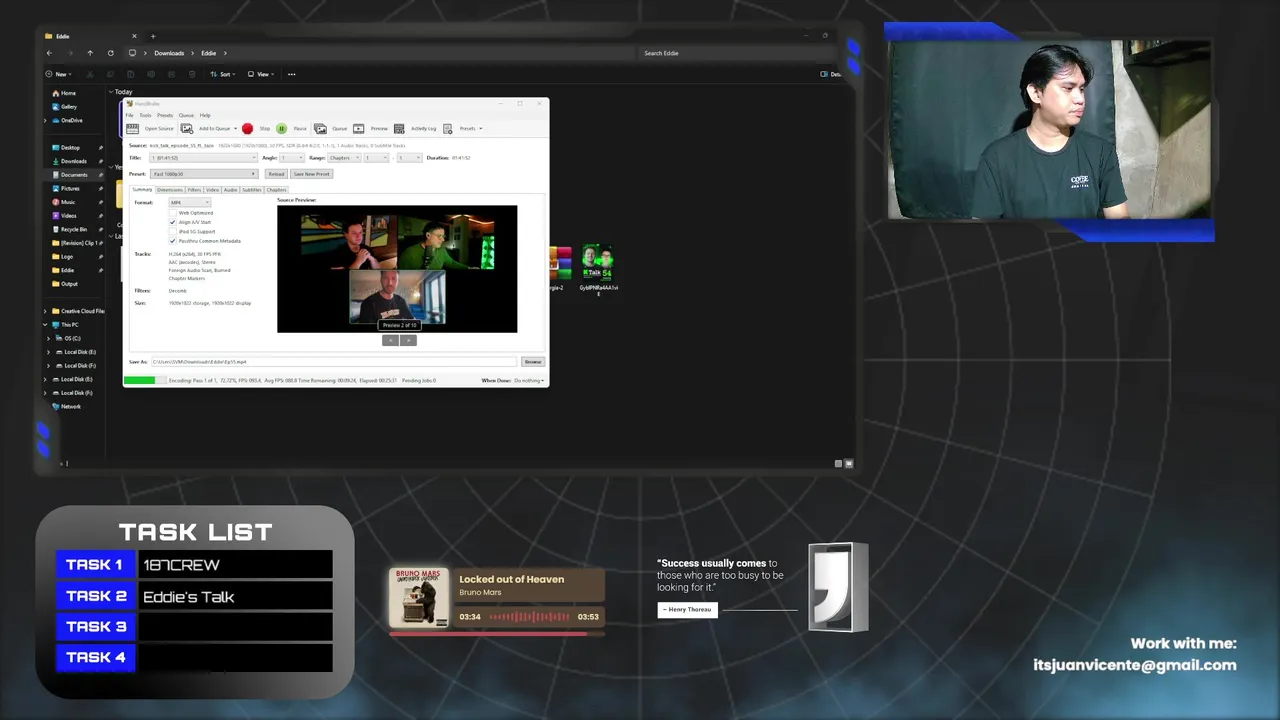1280x720 pixels.
Task: Collapse the Today group in Explorer
Action: click(x=111, y=92)
